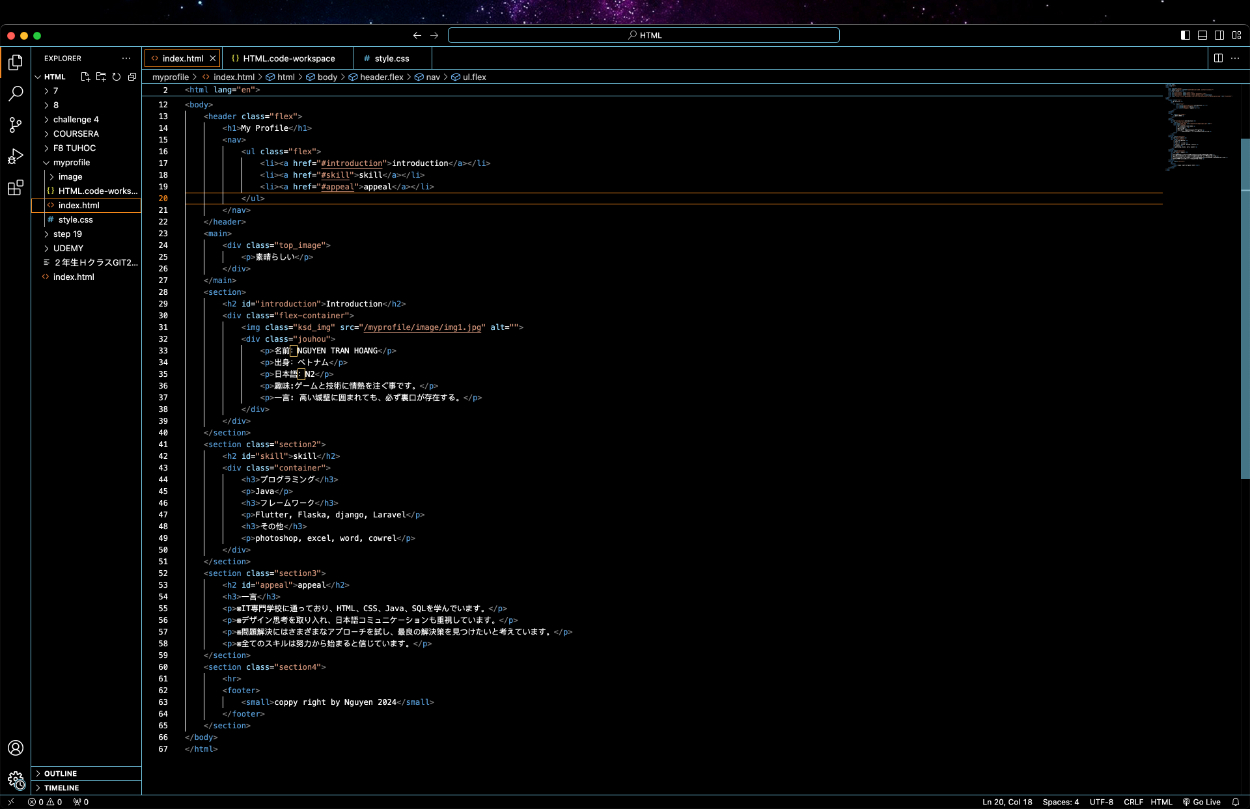Screen dimensions: 1250x809
Task: Open the Run and Debug view
Action: coord(15,156)
